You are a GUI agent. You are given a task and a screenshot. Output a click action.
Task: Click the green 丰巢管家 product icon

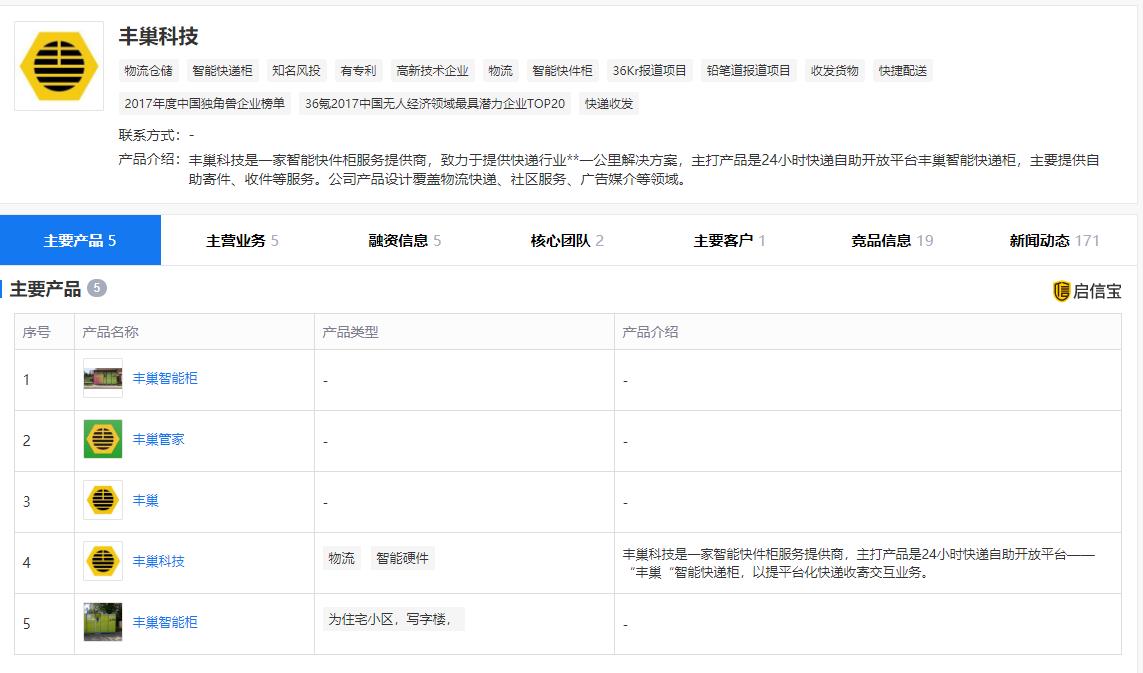(x=103, y=439)
